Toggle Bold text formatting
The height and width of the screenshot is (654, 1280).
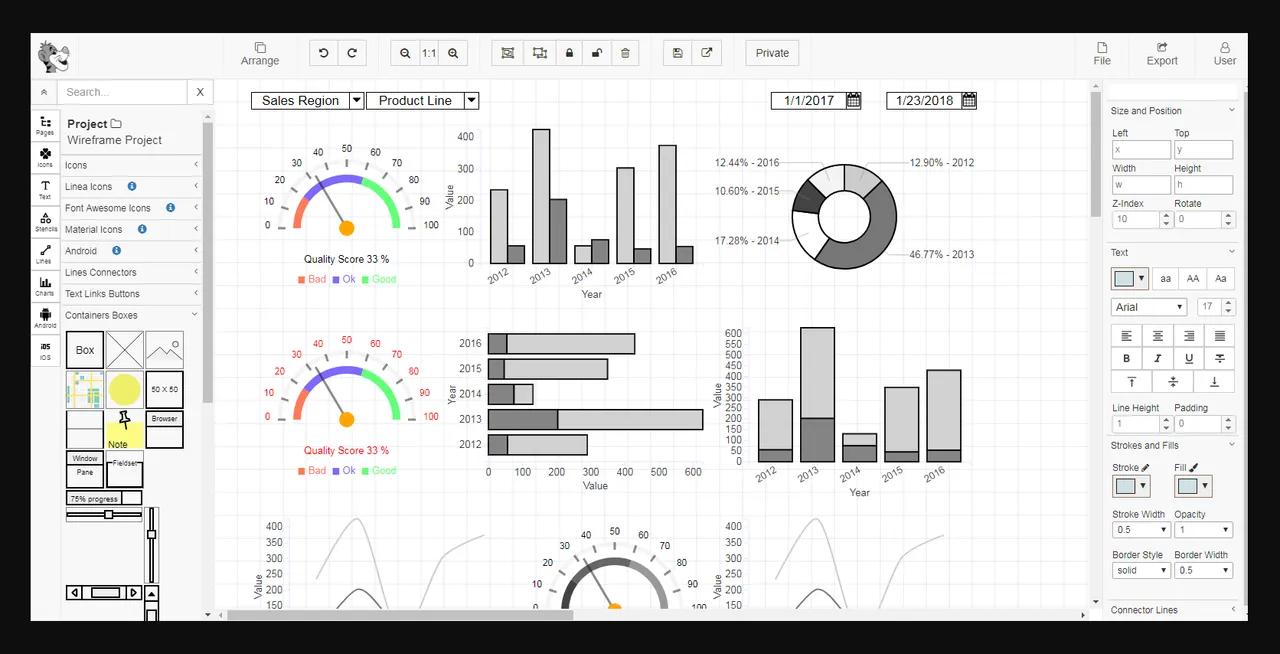tap(1127, 358)
